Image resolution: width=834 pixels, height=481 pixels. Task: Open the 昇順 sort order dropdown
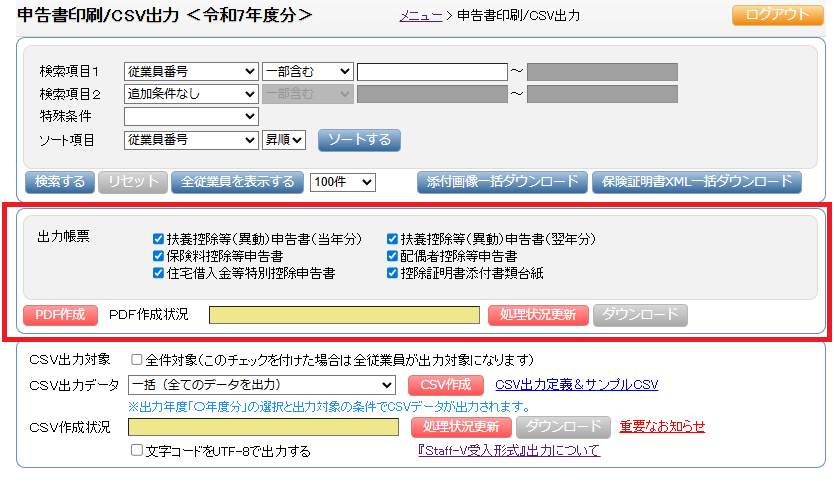pyautogui.click(x=283, y=140)
